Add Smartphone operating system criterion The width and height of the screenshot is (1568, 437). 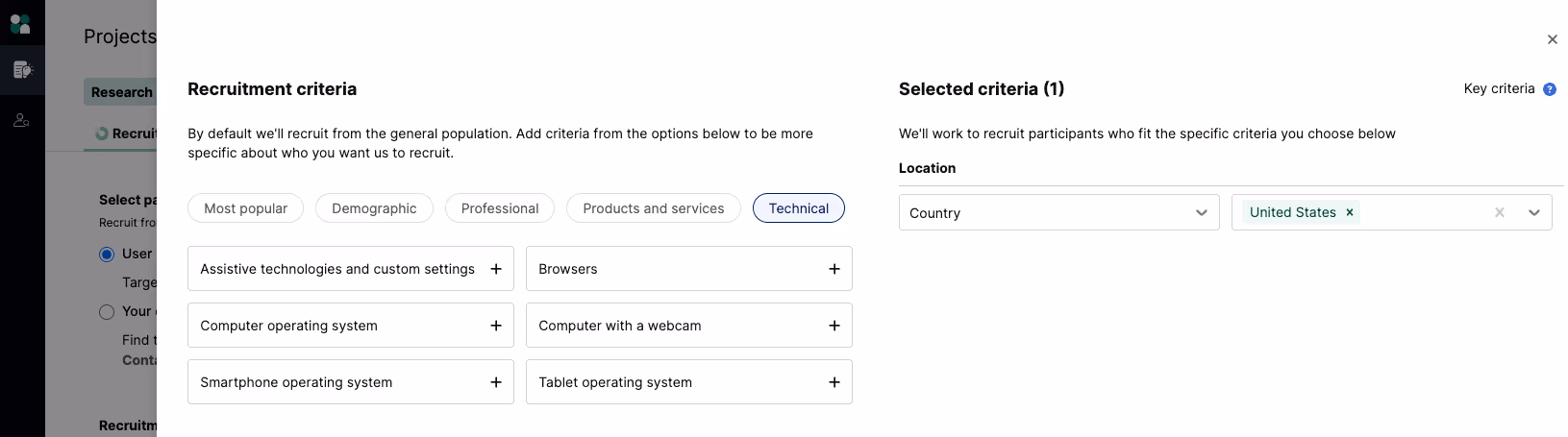[496, 382]
